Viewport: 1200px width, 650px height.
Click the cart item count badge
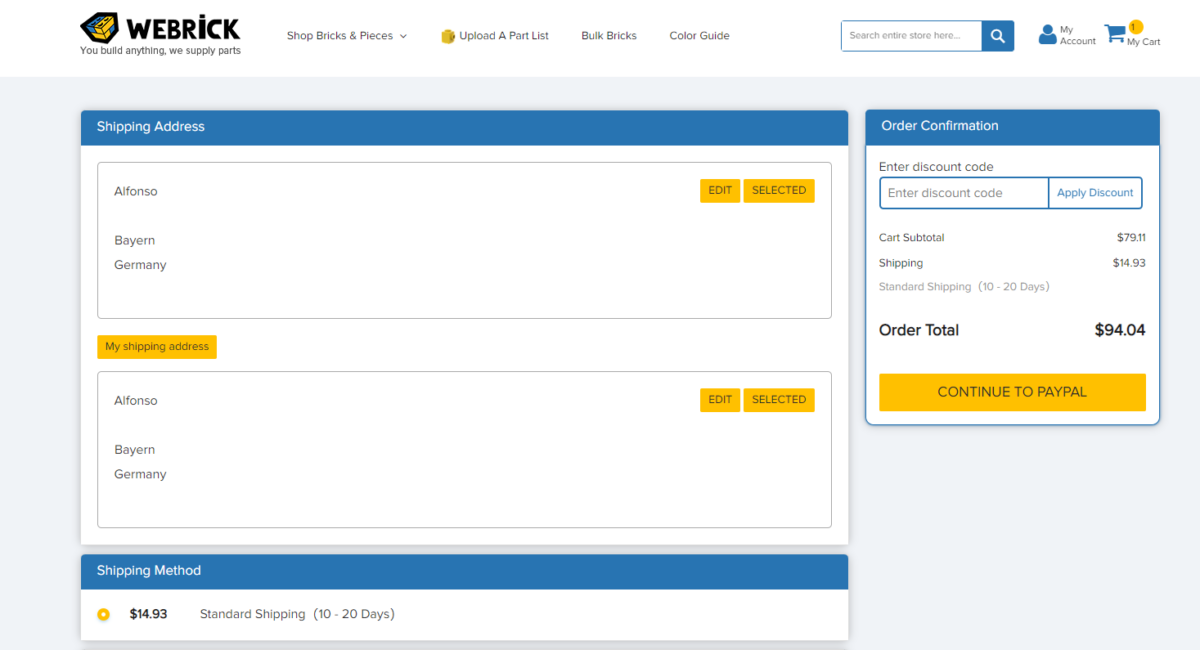(x=1135, y=27)
